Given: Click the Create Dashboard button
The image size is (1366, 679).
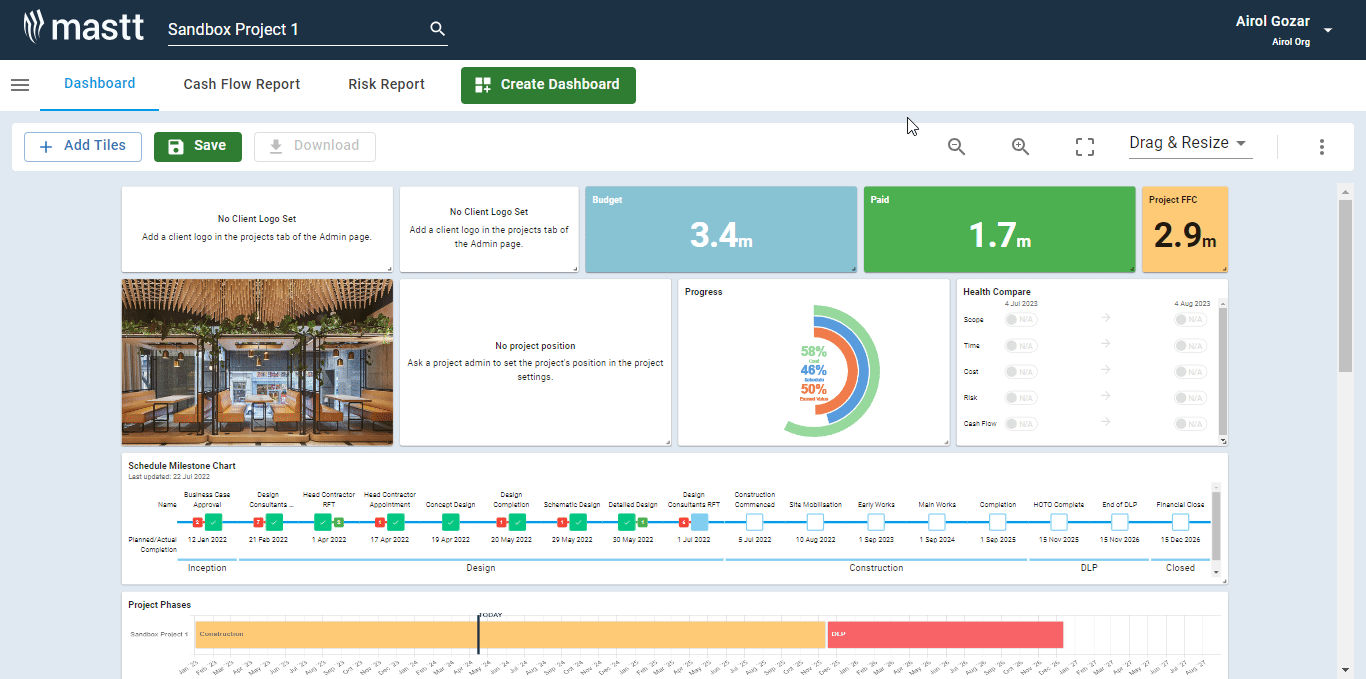Looking at the screenshot, I should [x=548, y=85].
